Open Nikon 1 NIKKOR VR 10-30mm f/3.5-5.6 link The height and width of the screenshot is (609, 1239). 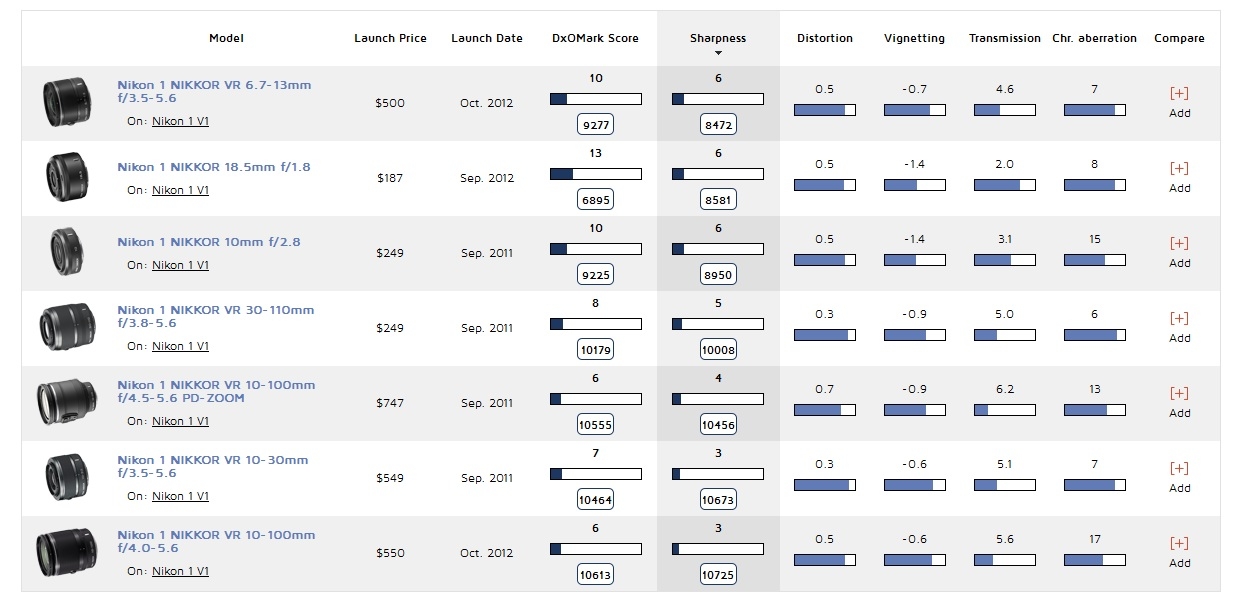coord(213,466)
